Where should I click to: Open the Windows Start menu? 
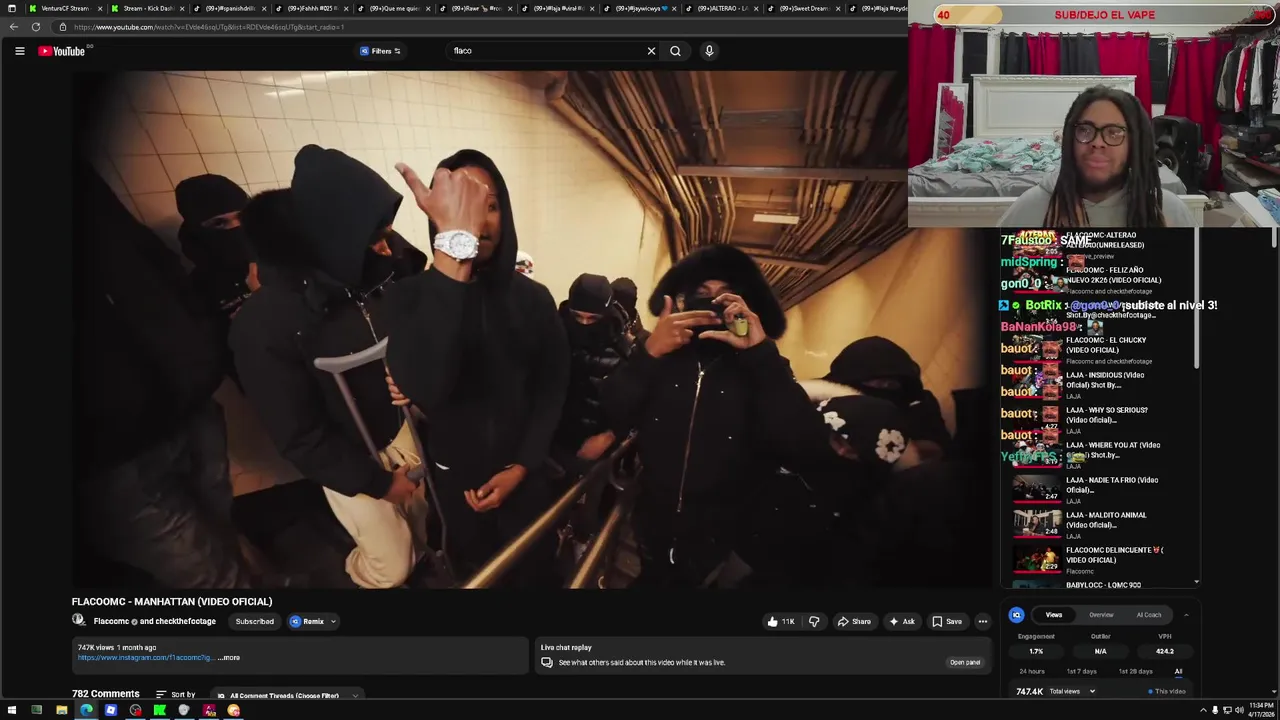click(12, 710)
